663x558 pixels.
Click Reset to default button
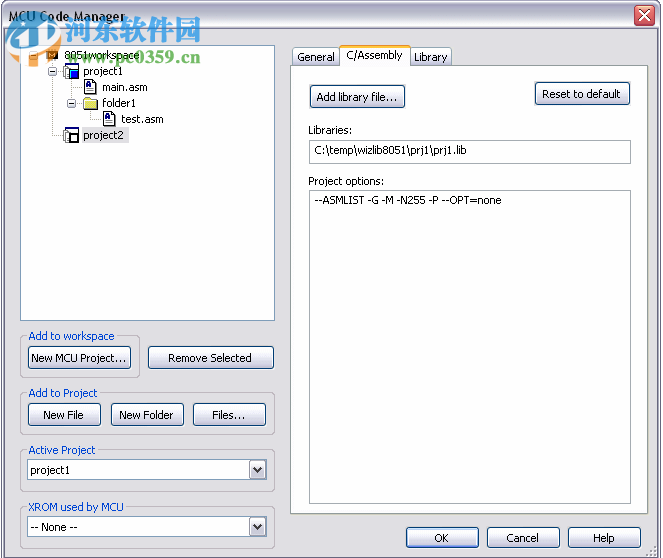[582, 94]
